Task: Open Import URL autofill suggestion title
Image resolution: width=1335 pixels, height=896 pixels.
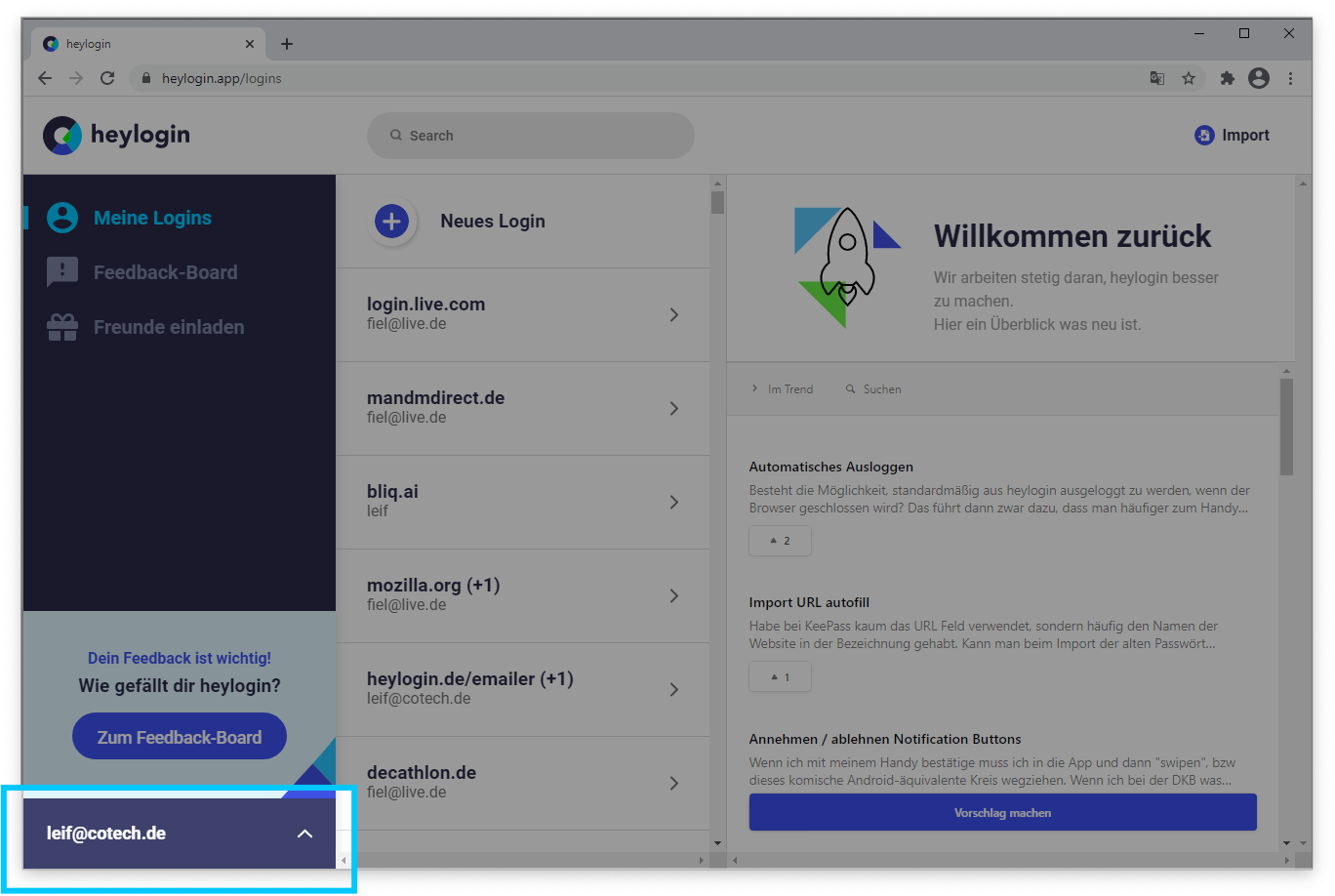Action: (809, 602)
